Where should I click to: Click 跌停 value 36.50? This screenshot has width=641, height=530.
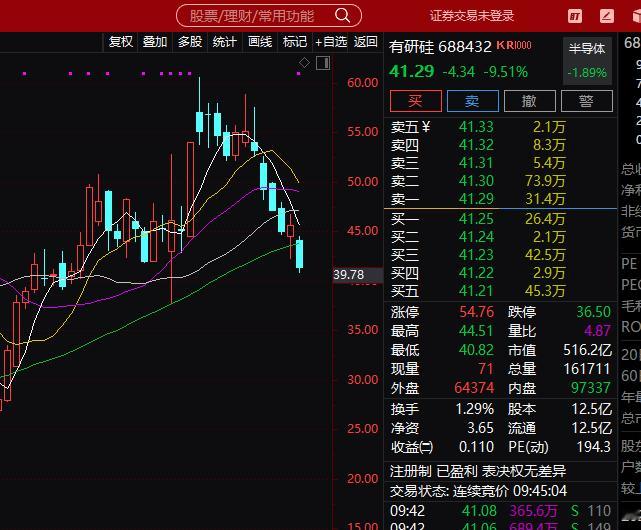(x=594, y=312)
